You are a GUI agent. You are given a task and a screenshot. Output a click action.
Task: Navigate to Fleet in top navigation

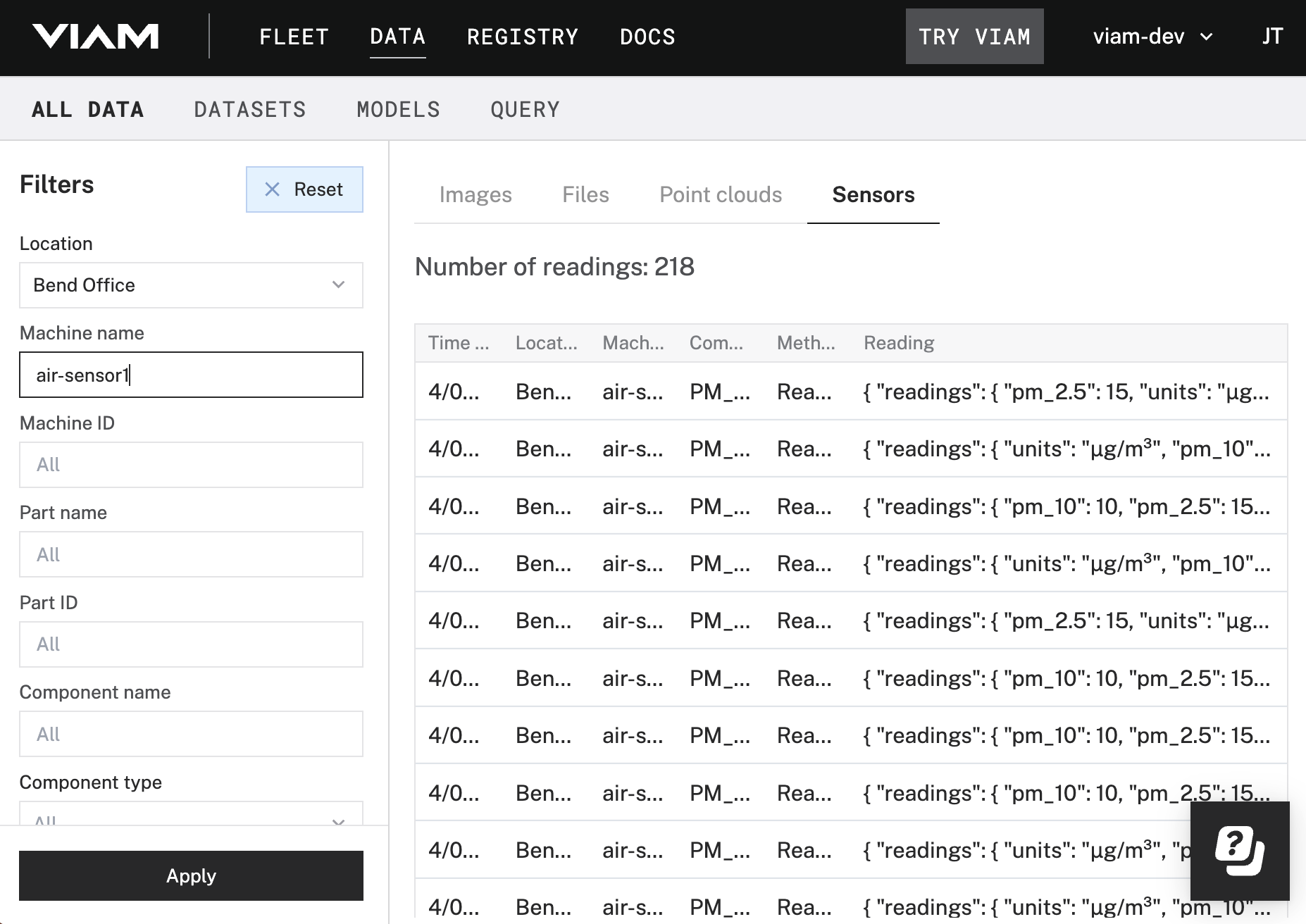pos(294,37)
